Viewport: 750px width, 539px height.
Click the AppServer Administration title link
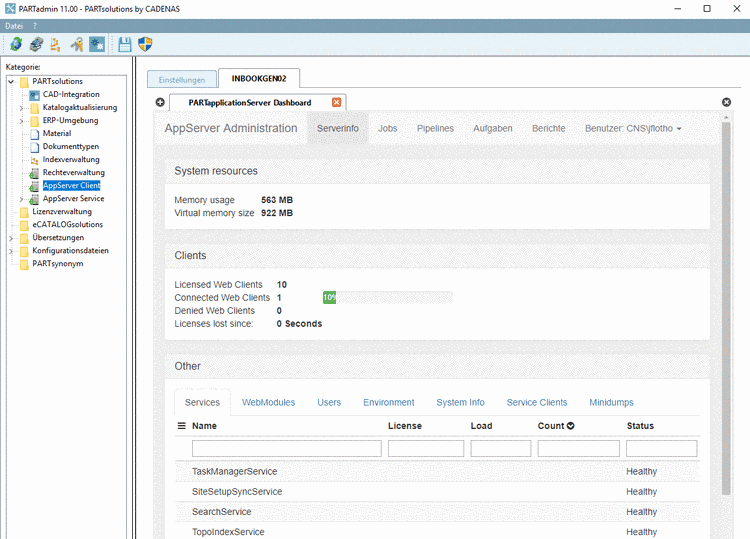[231, 128]
